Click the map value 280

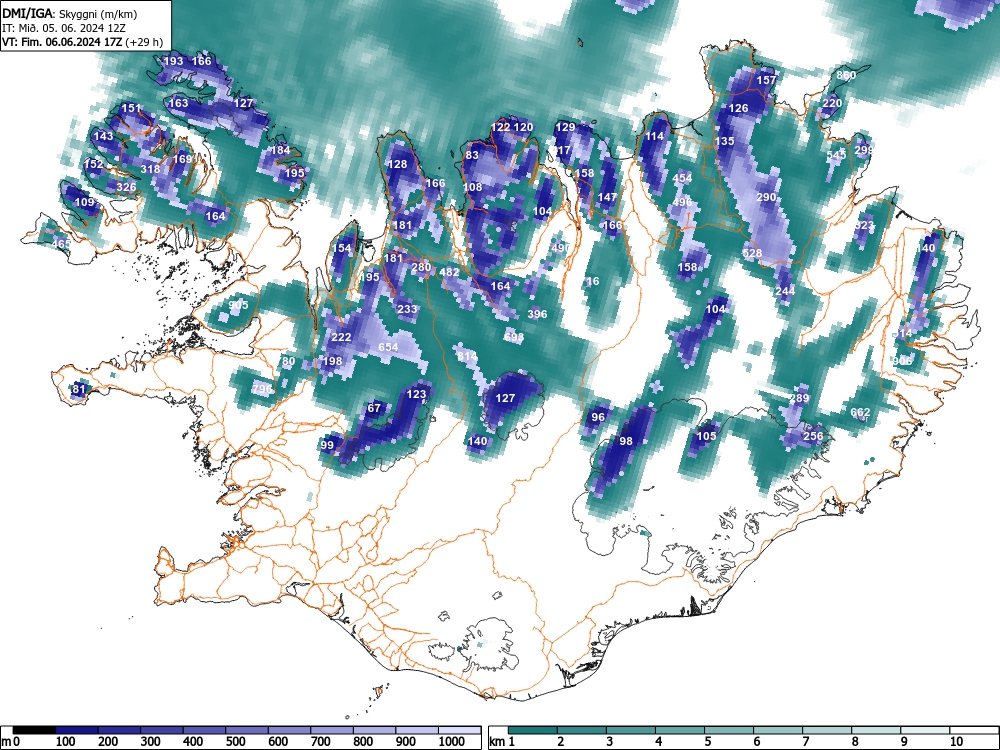pos(421,267)
